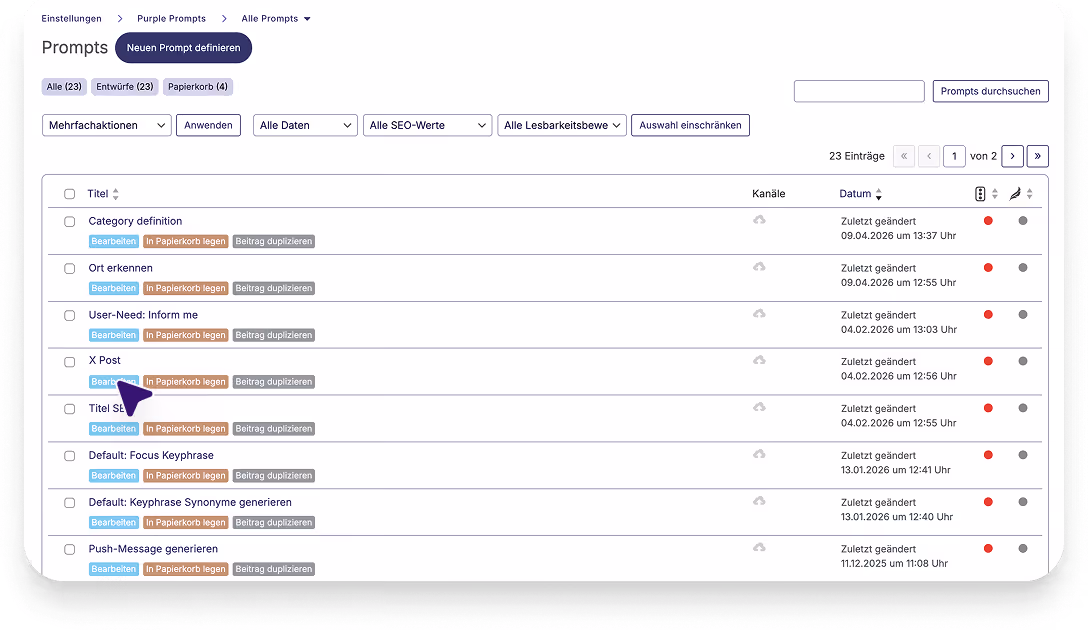Open the Alle Lesbarkeitsbewertungen dropdown
The width and height of the screenshot is (1088, 630).
[562, 126]
